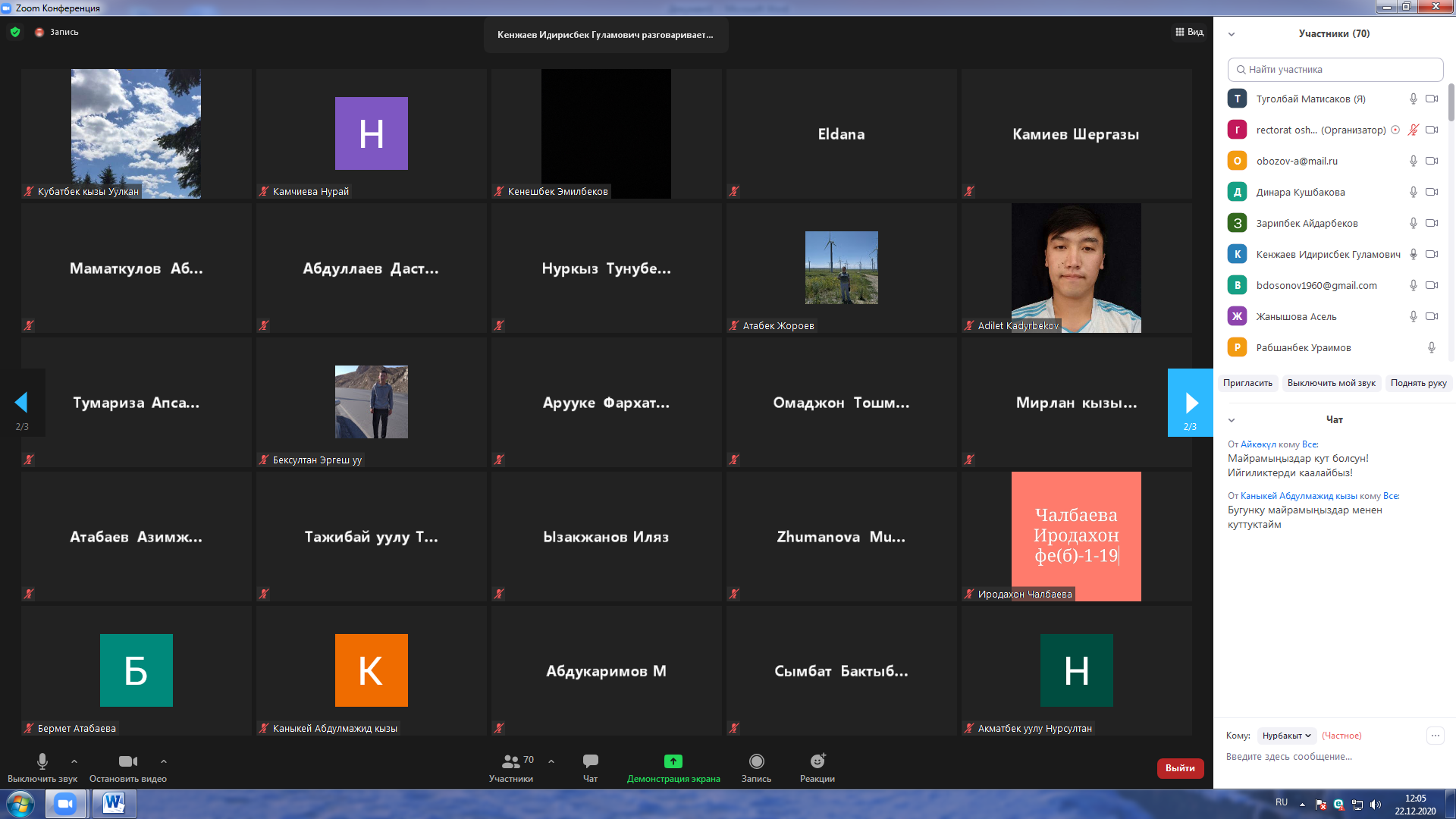Click the Пригласить button
Viewport: 1456px width, 819px height.
coord(1247,383)
